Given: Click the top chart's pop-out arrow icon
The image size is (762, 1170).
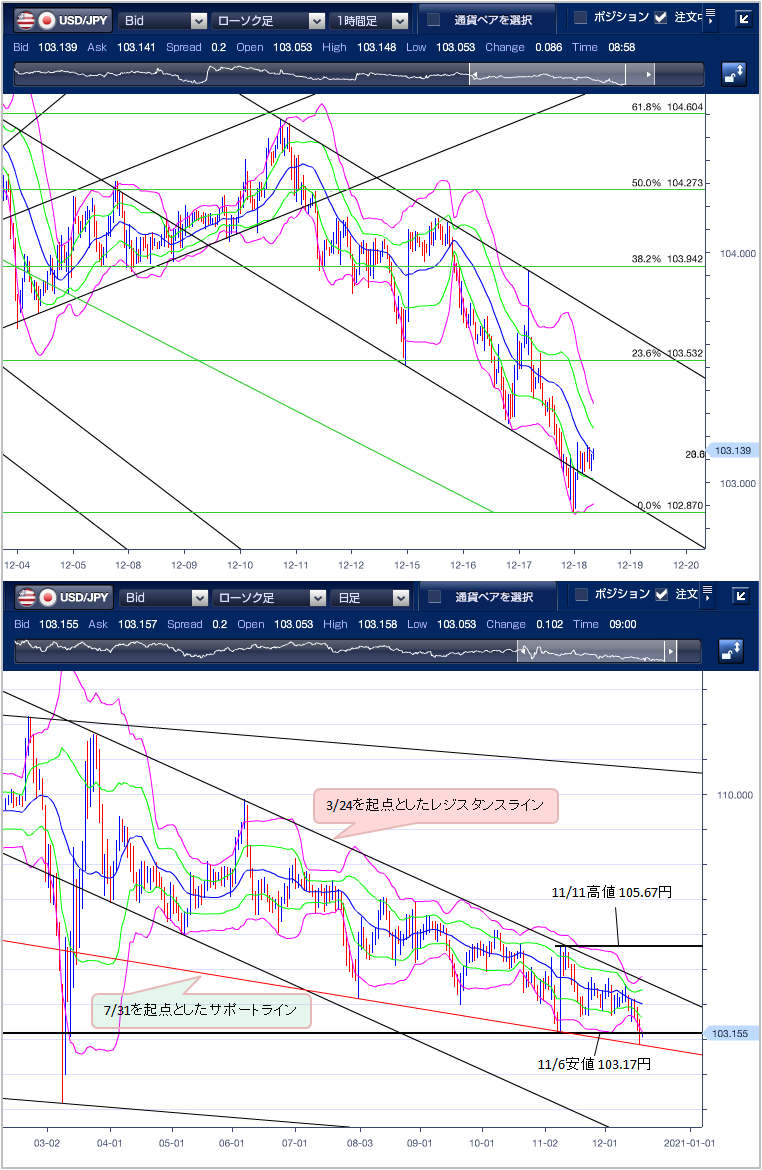Looking at the screenshot, I should (x=742, y=18).
